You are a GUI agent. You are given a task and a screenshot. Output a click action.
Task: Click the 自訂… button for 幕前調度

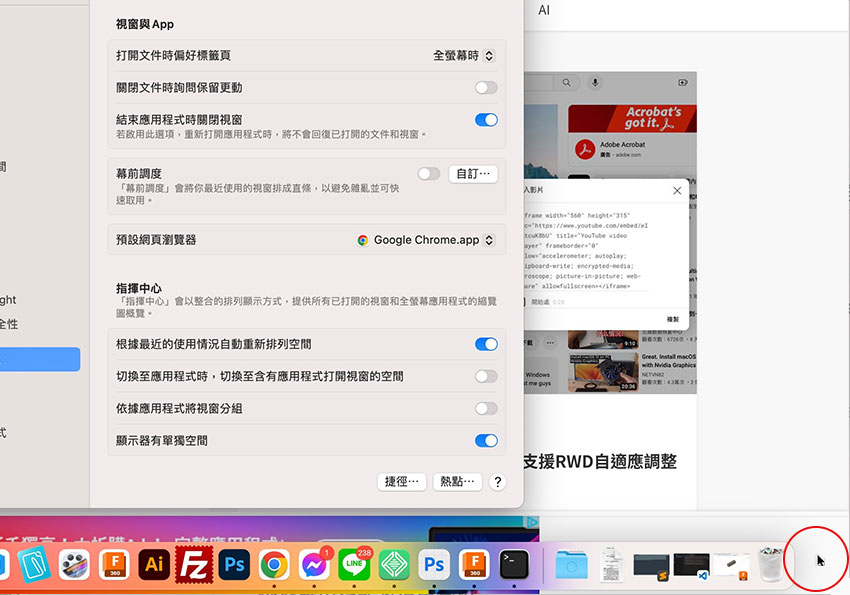pyautogui.click(x=473, y=174)
